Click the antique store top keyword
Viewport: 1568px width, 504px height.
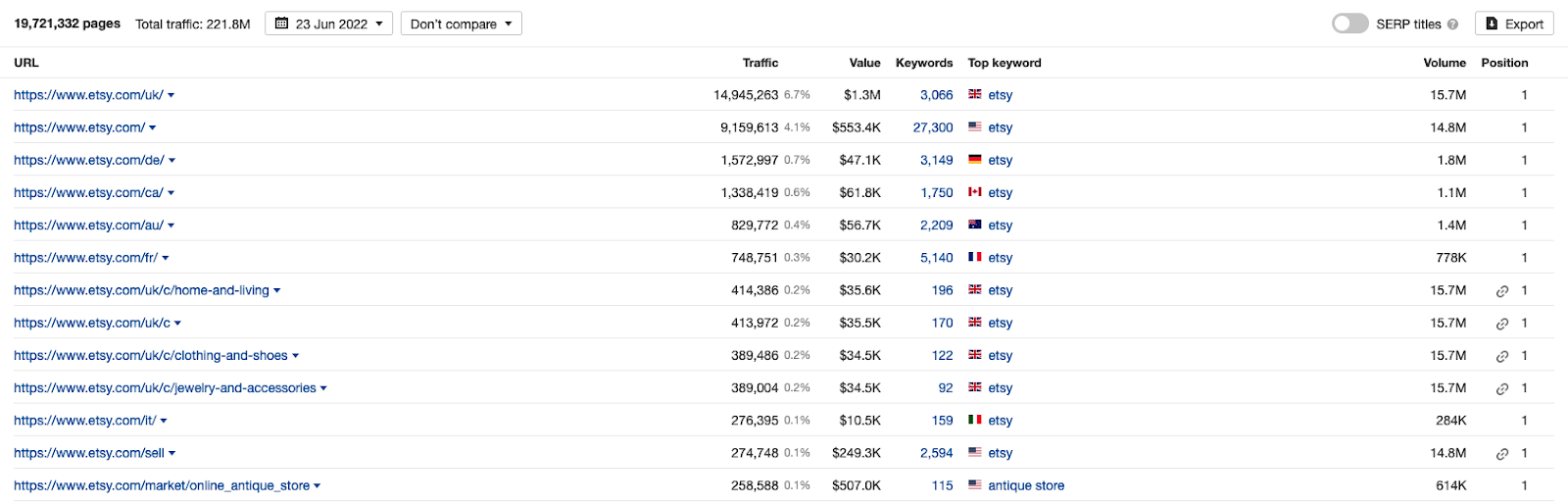point(1025,485)
